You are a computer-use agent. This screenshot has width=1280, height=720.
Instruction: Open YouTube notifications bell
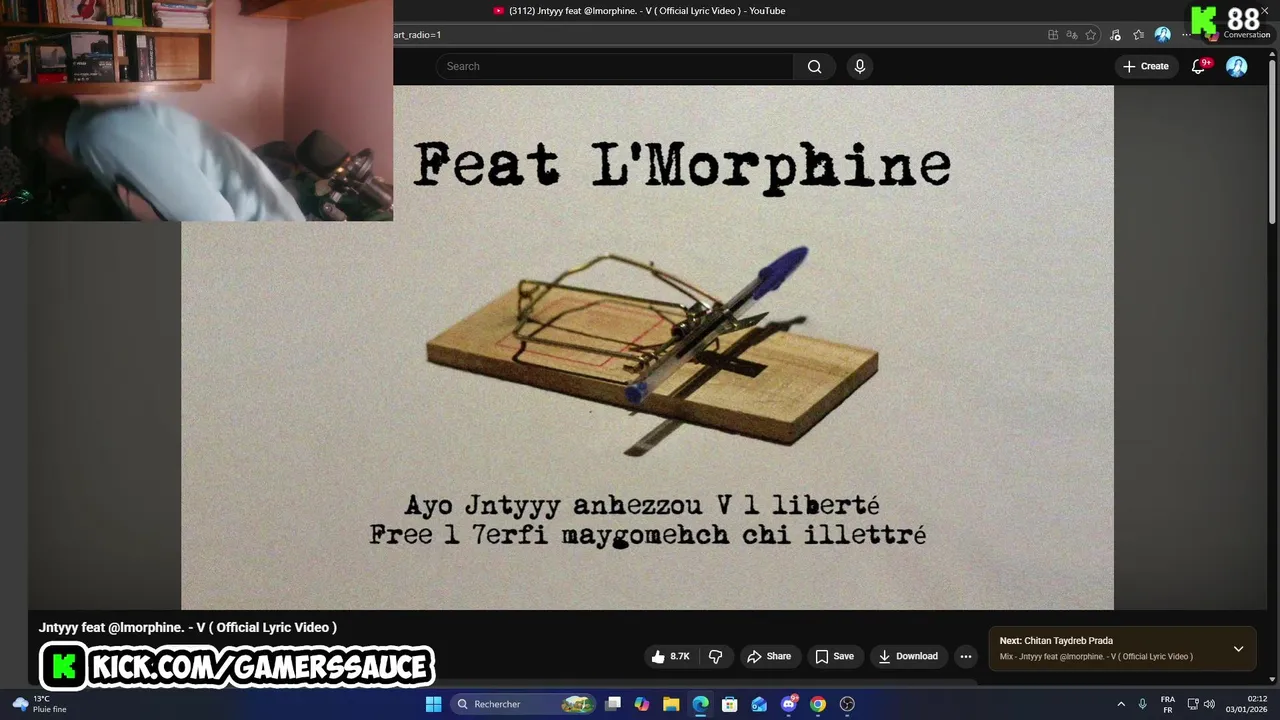pyautogui.click(x=1198, y=66)
